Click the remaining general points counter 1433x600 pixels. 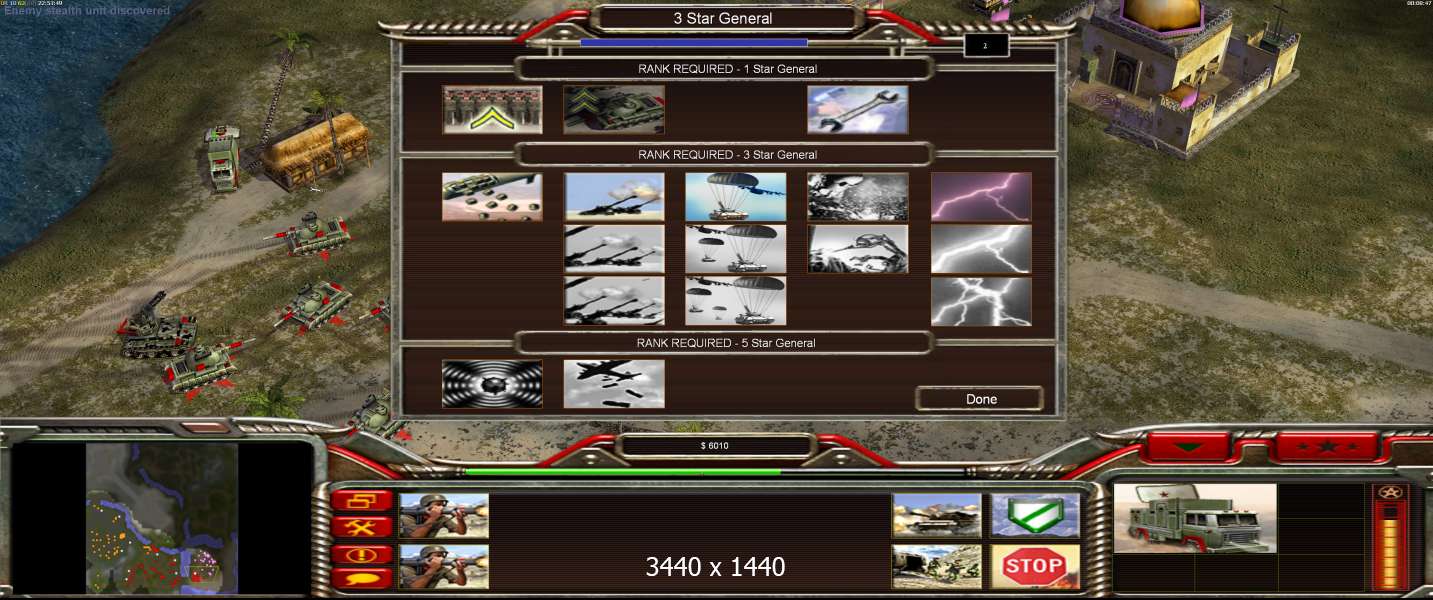pos(986,45)
